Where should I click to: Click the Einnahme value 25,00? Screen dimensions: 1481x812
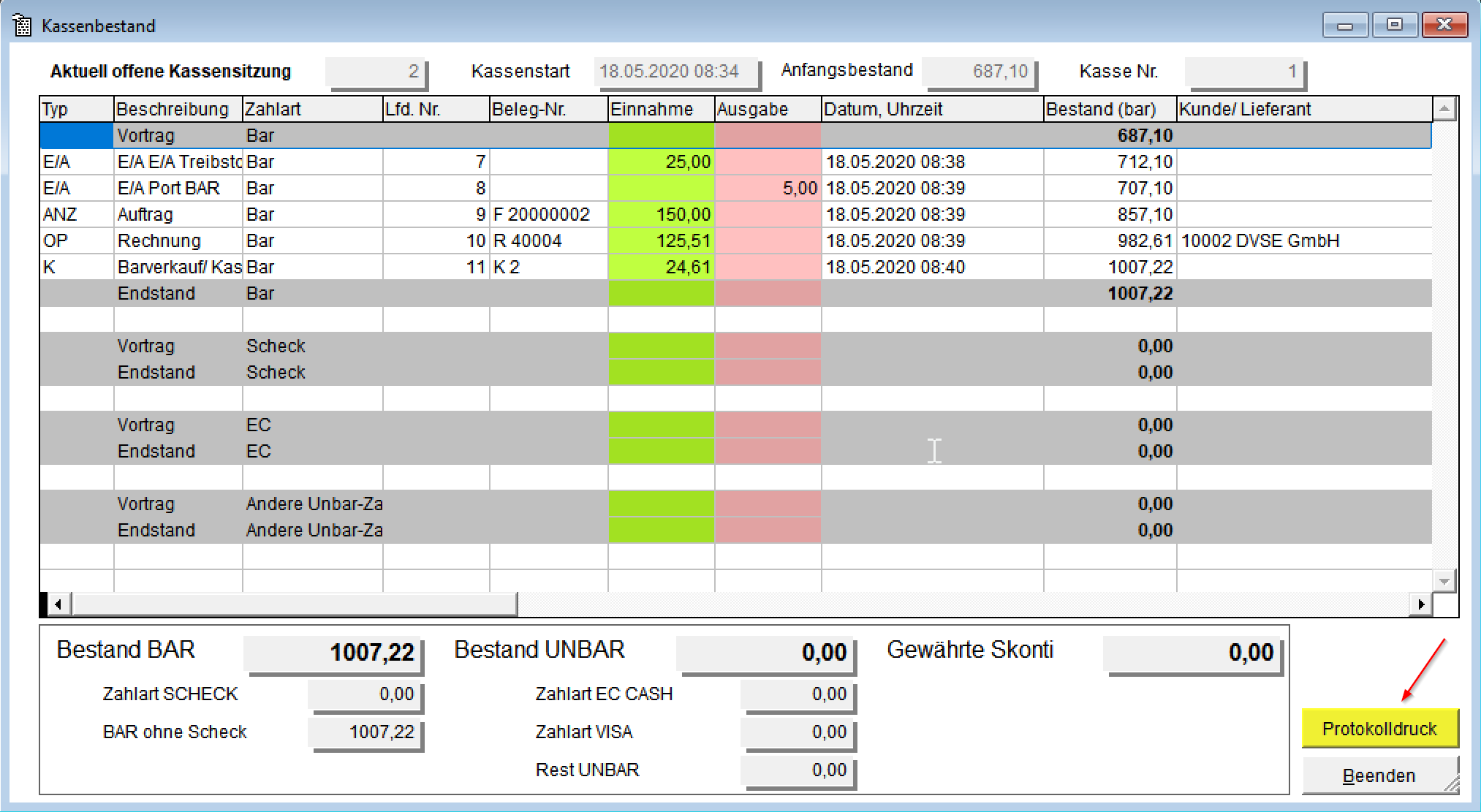[662, 162]
